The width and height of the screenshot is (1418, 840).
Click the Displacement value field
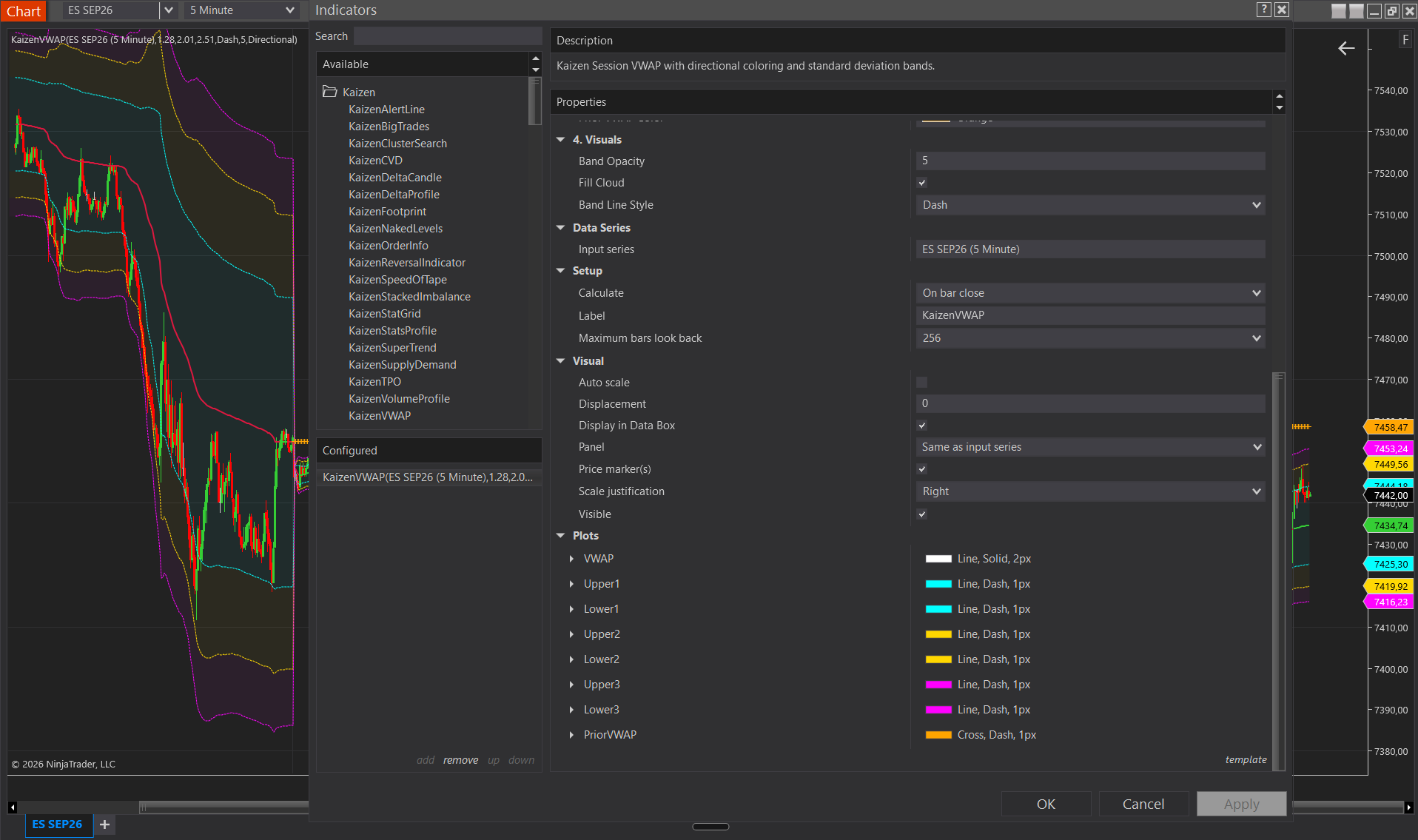(x=1091, y=403)
